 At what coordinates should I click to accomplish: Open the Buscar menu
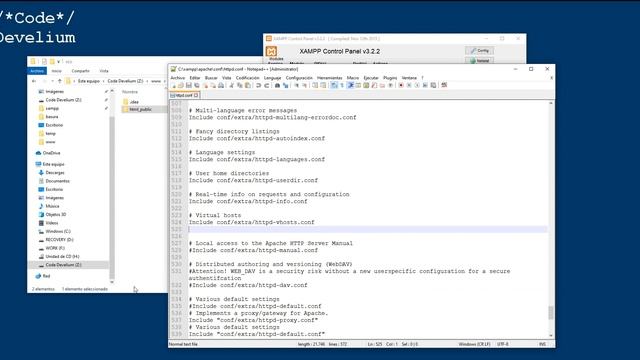point(211,78)
